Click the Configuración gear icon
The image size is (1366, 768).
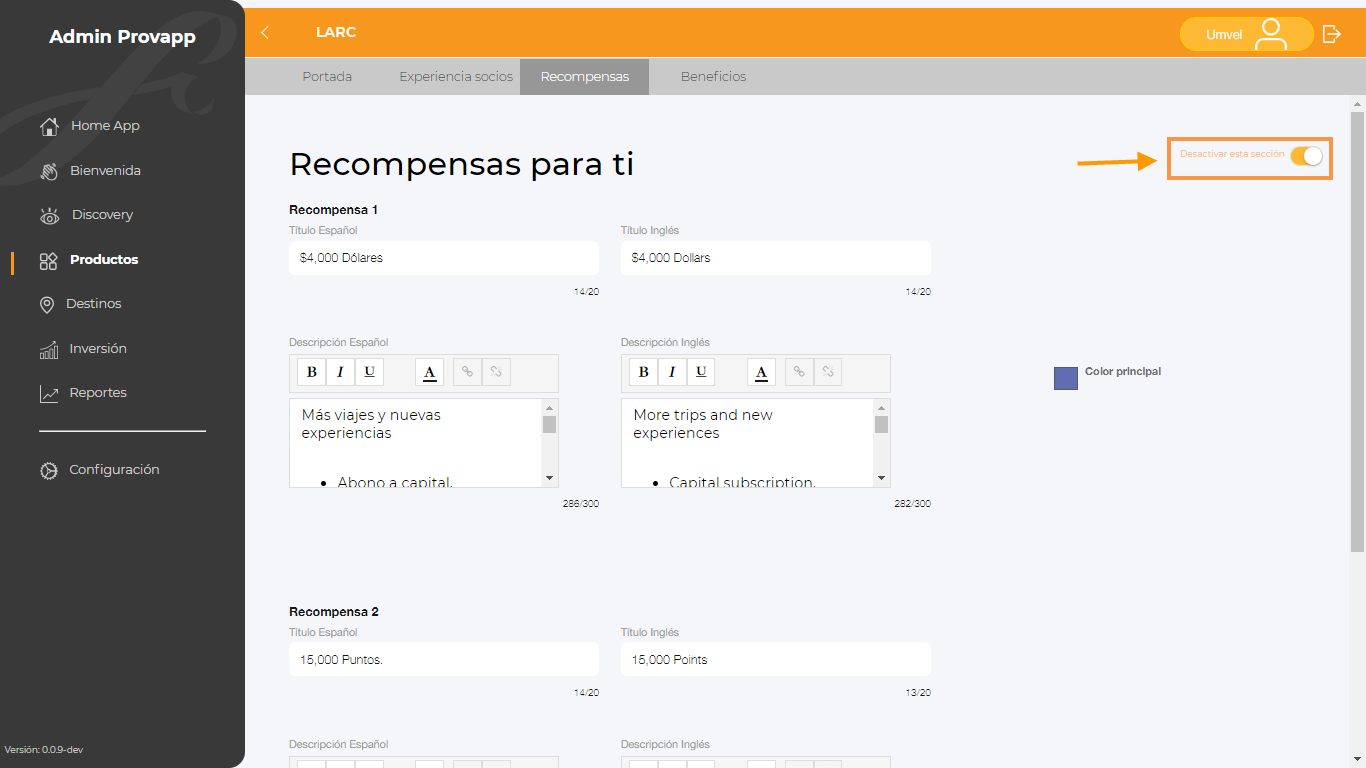[49, 470]
